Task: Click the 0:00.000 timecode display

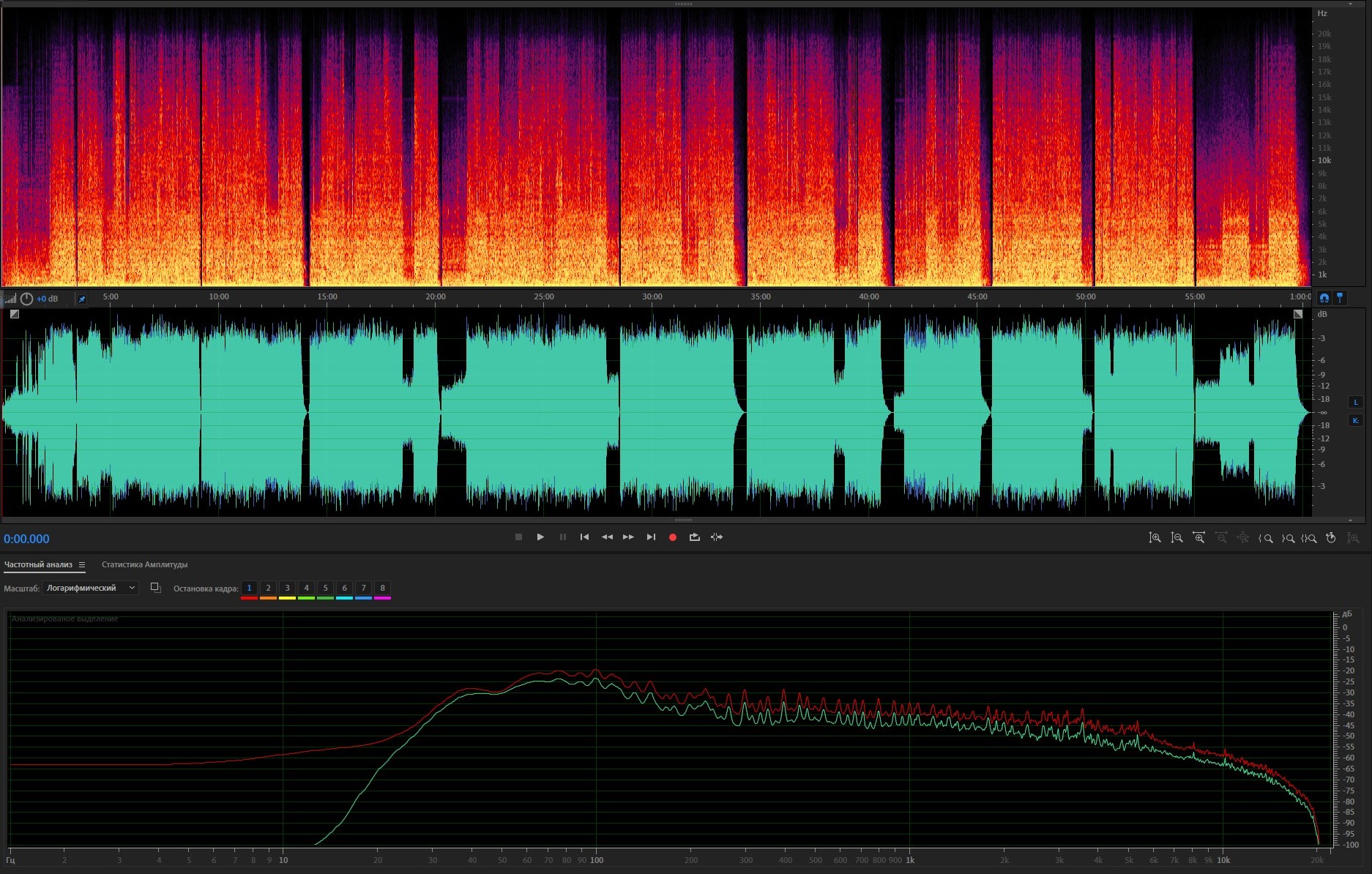Action: 26,539
